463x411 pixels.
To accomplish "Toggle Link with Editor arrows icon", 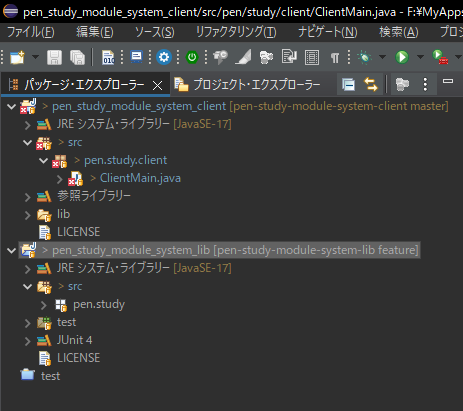I will coord(371,84).
